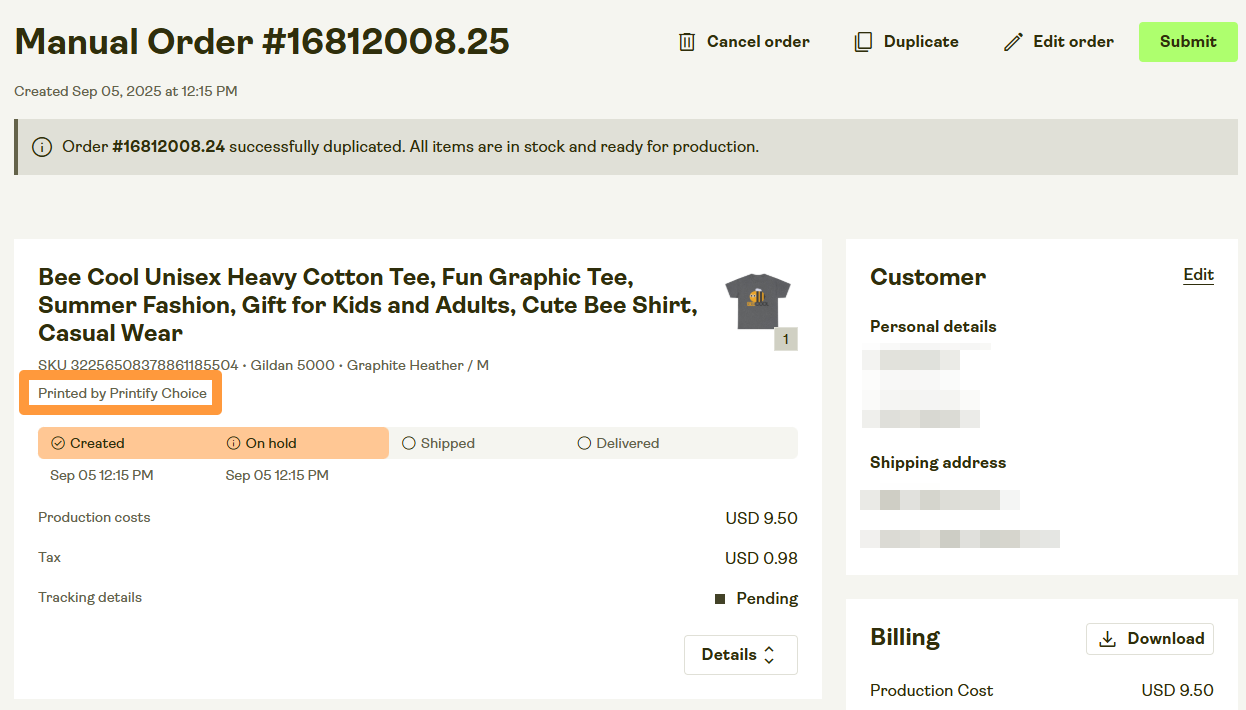Image resolution: width=1246 pixels, height=710 pixels.
Task: Expand the Details section
Action: click(740, 655)
